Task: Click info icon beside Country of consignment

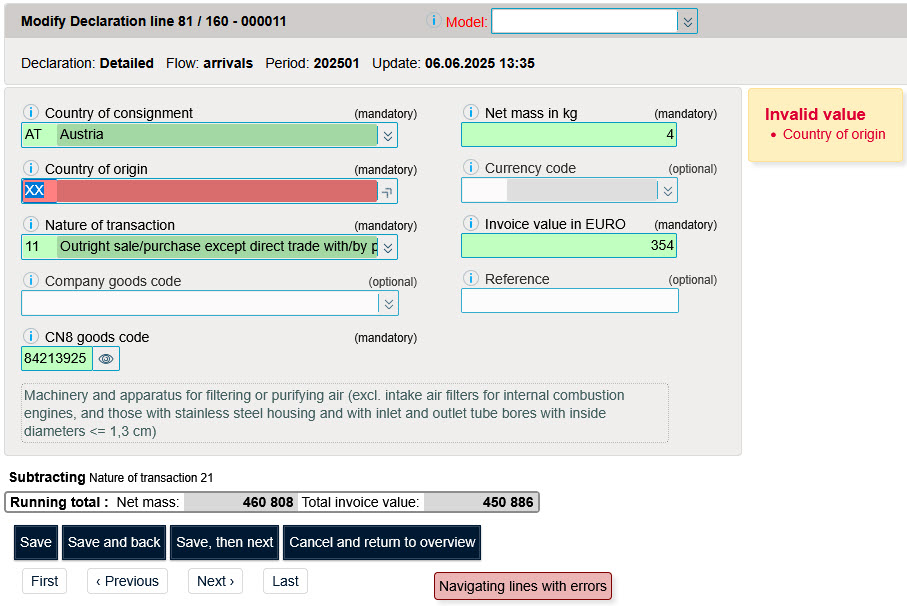Action: [30, 113]
